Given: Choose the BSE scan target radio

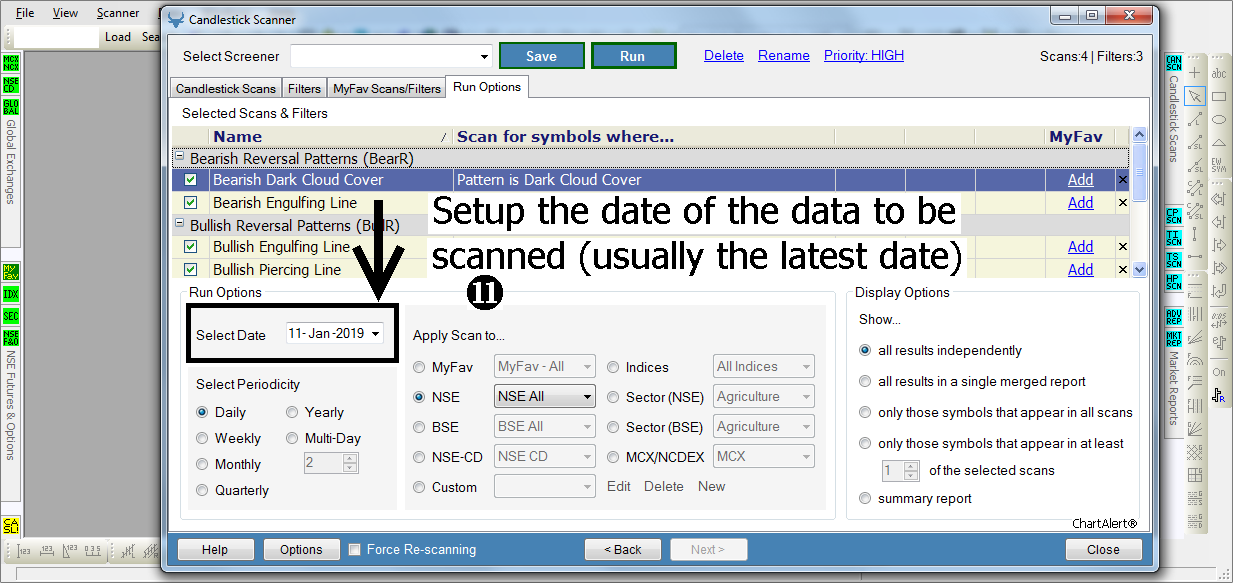Looking at the screenshot, I should point(419,427).
